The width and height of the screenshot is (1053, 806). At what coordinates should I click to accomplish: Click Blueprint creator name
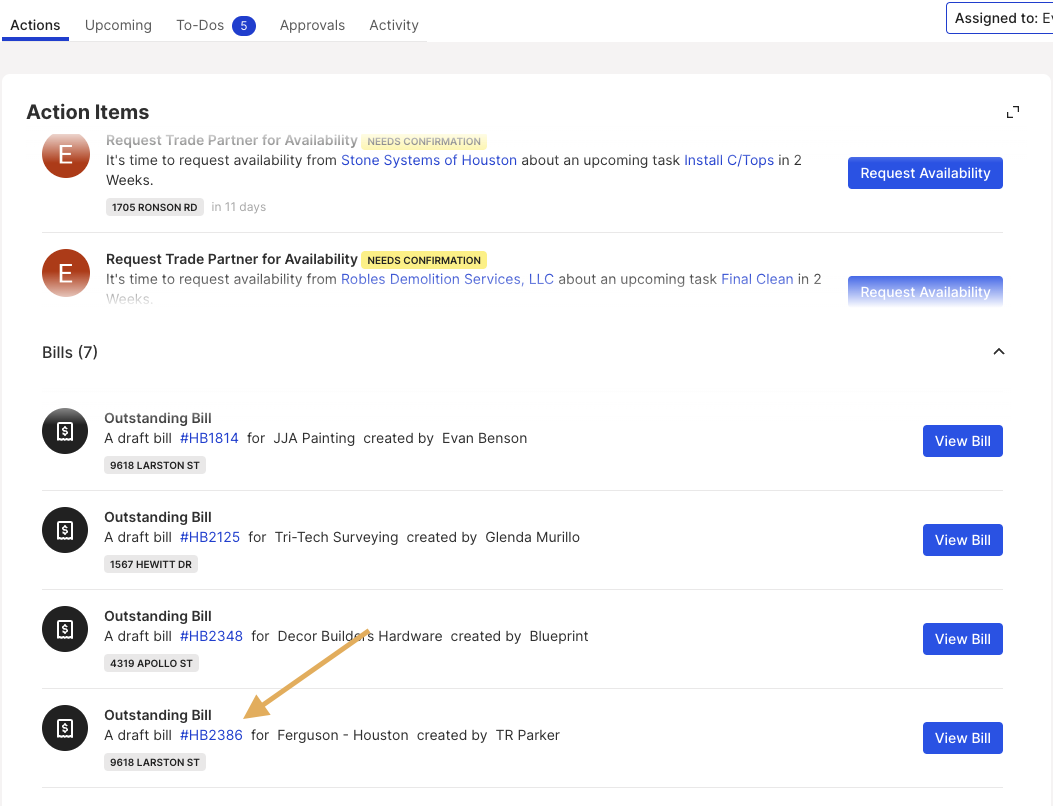point(559,636)
